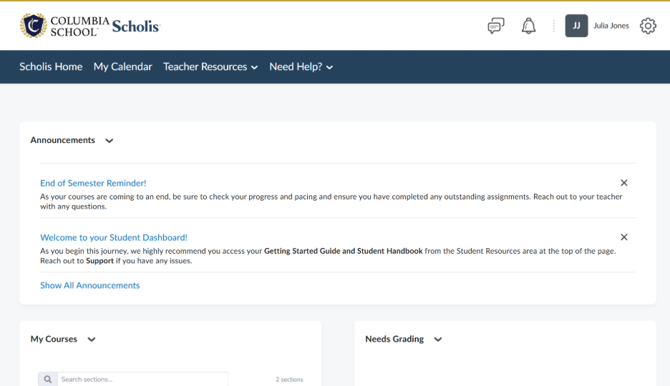
Task: Open End of Semester Reminder! link
Action: (x=93, y=183)
